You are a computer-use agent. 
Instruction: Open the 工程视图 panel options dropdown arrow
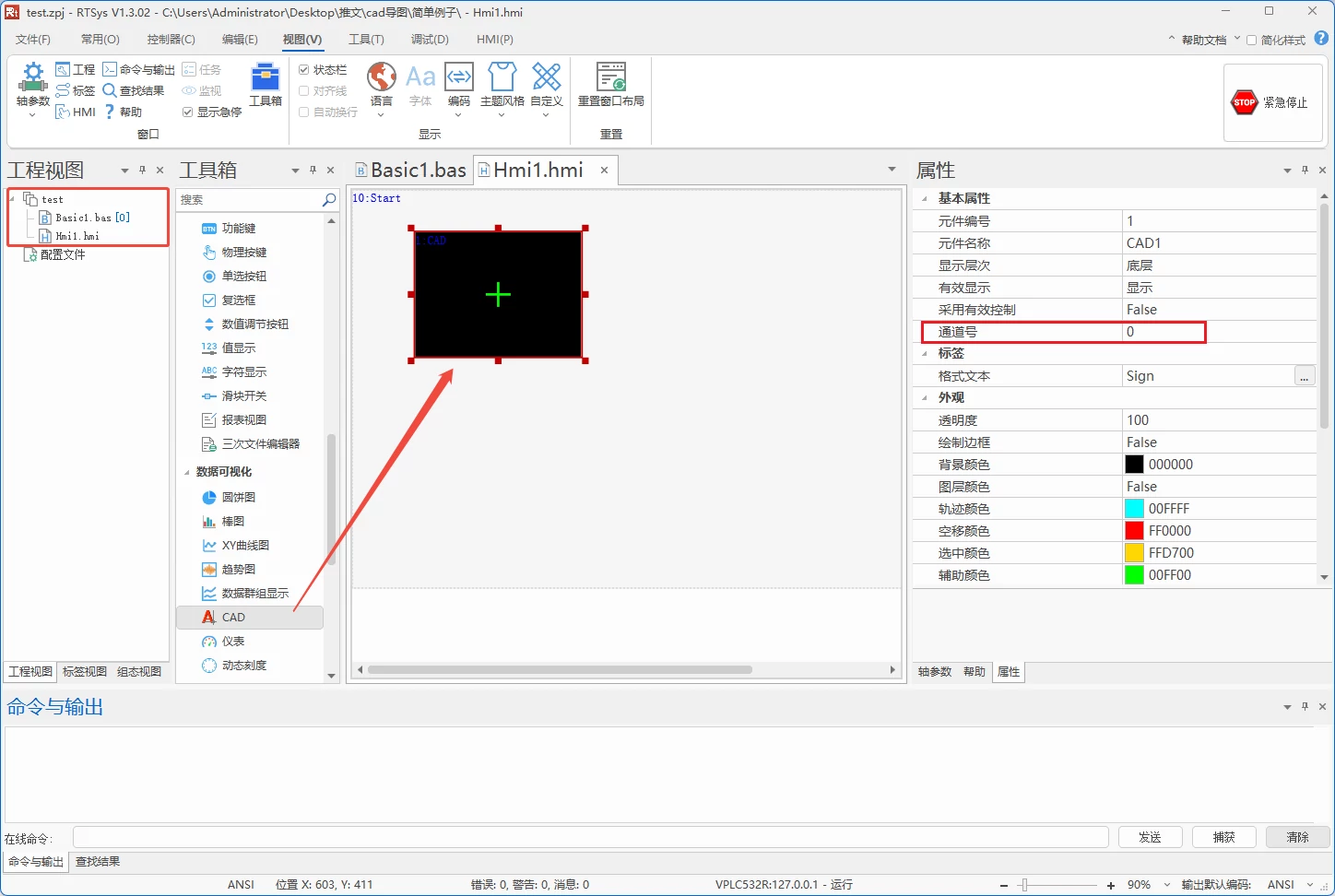click(x=124, y=171)
